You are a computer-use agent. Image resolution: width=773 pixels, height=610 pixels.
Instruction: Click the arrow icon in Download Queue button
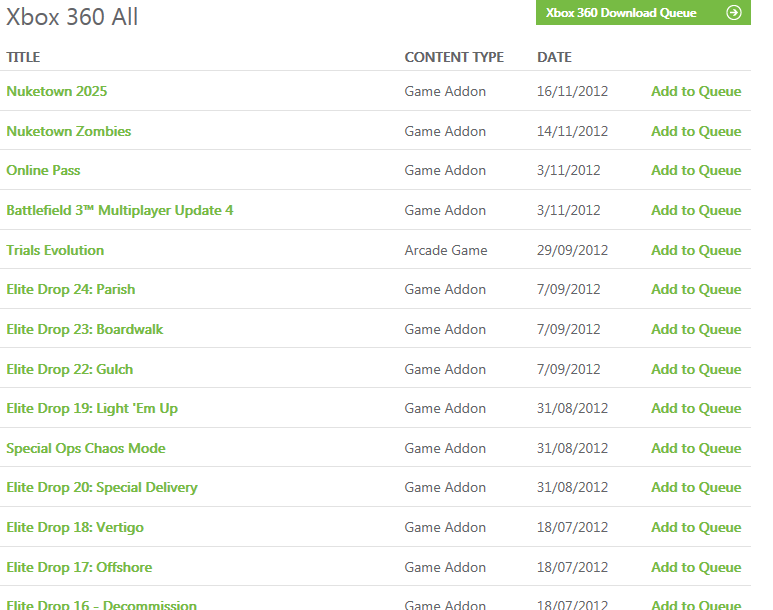pos(734,12)
